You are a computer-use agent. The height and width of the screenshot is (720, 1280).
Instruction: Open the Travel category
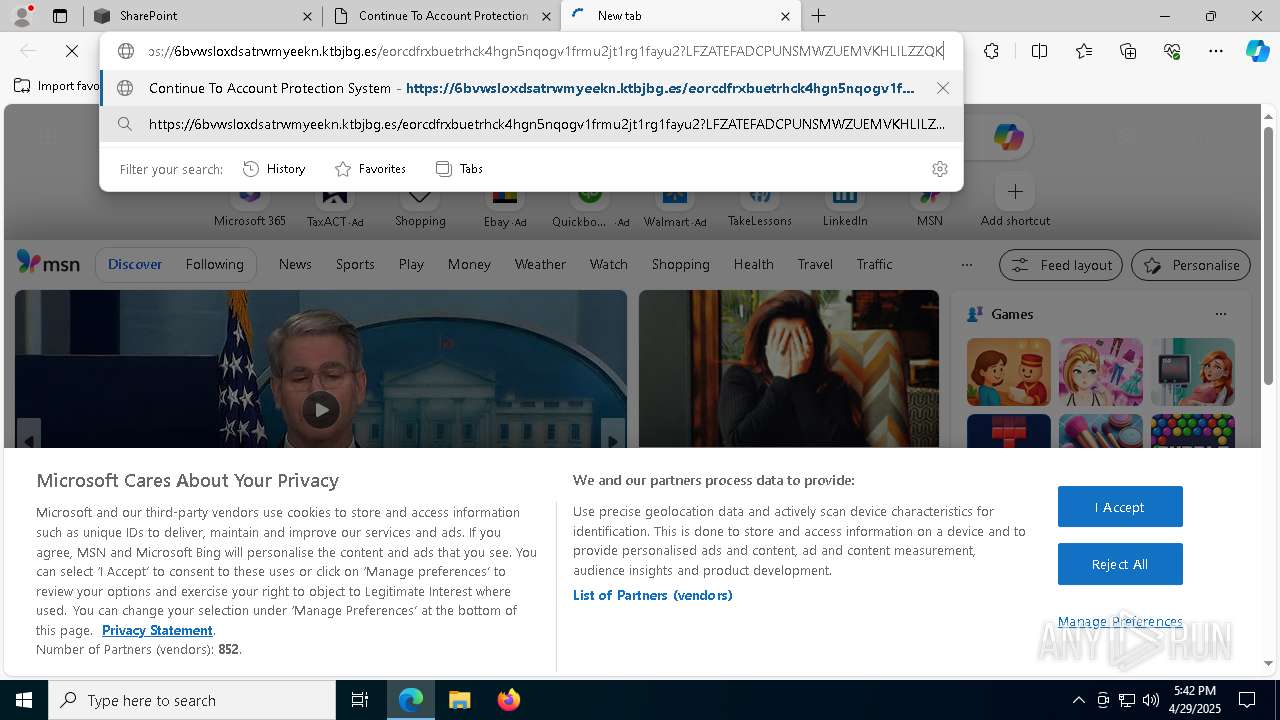(x=815, y=264)
